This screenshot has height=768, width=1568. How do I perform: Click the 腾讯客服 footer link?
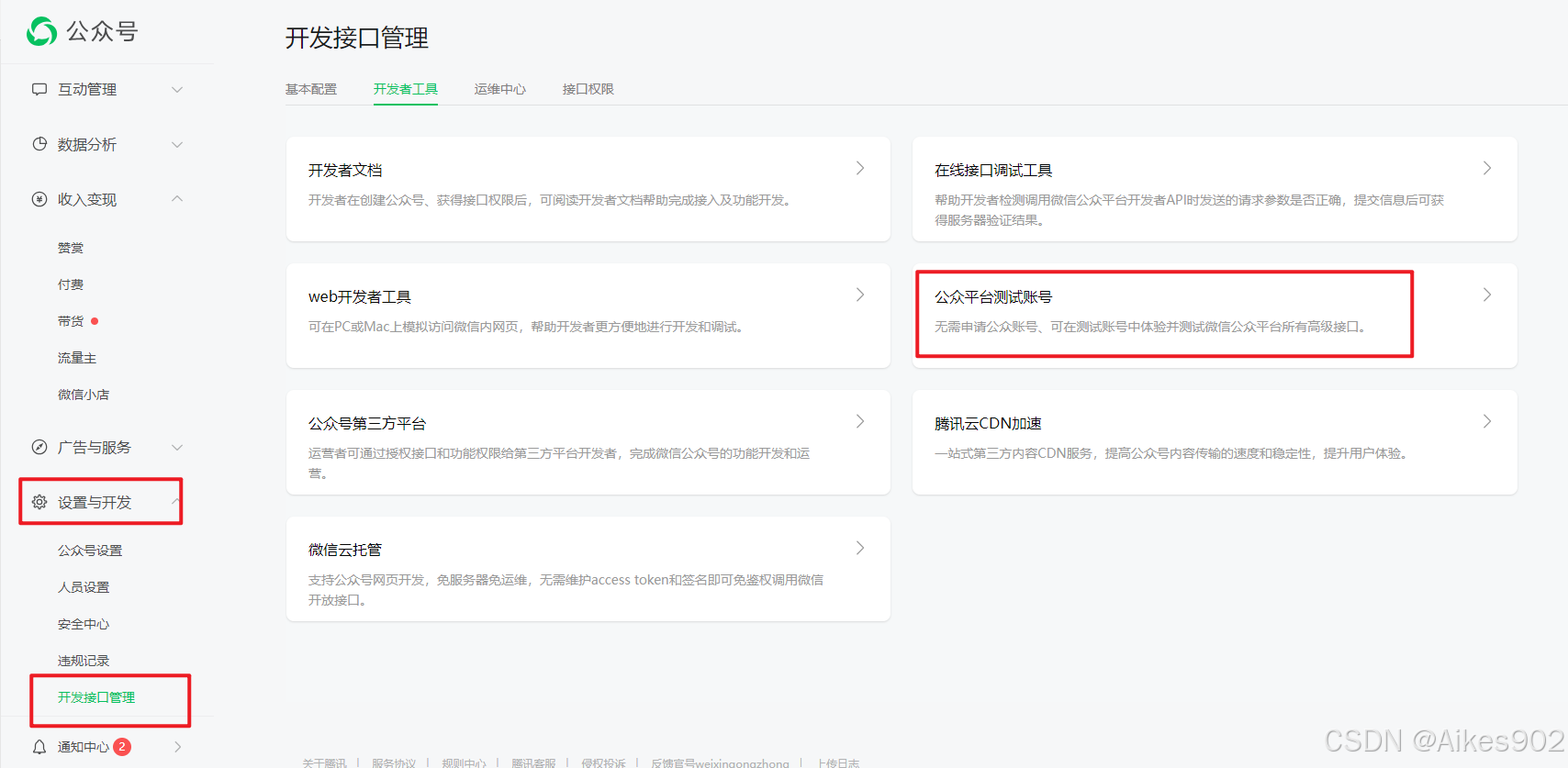[533, 762]
